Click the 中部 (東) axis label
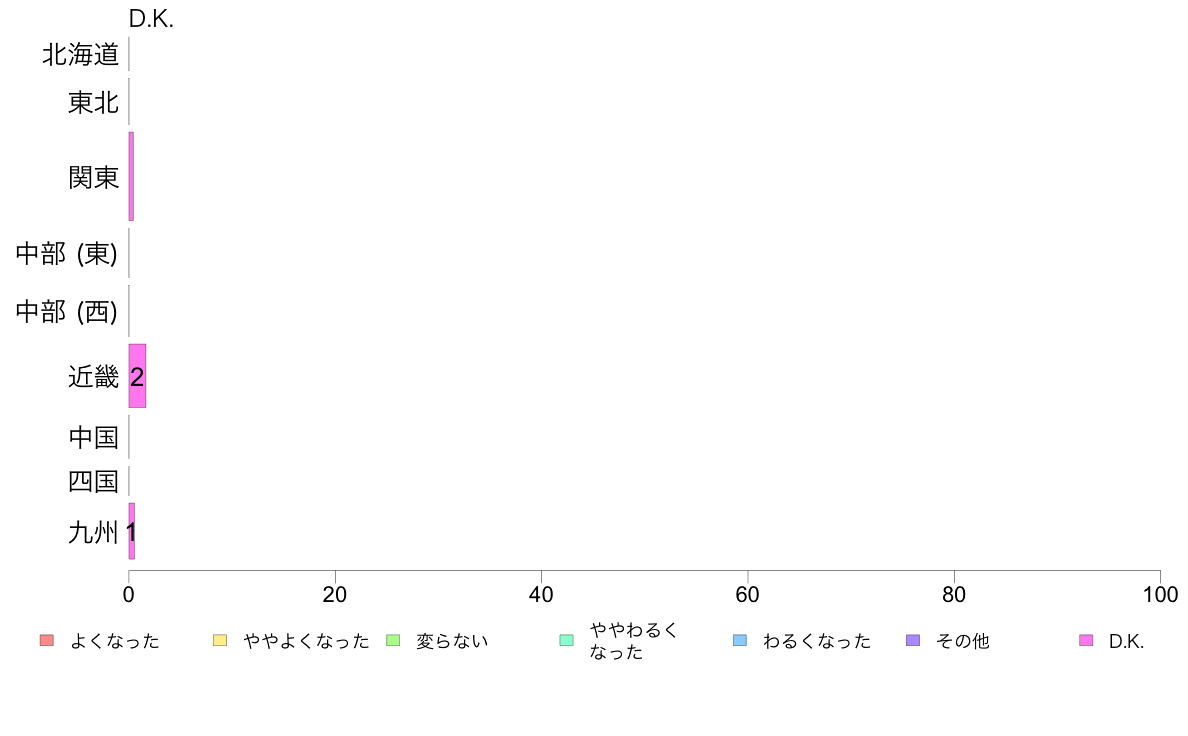 [x=67, y=253]
